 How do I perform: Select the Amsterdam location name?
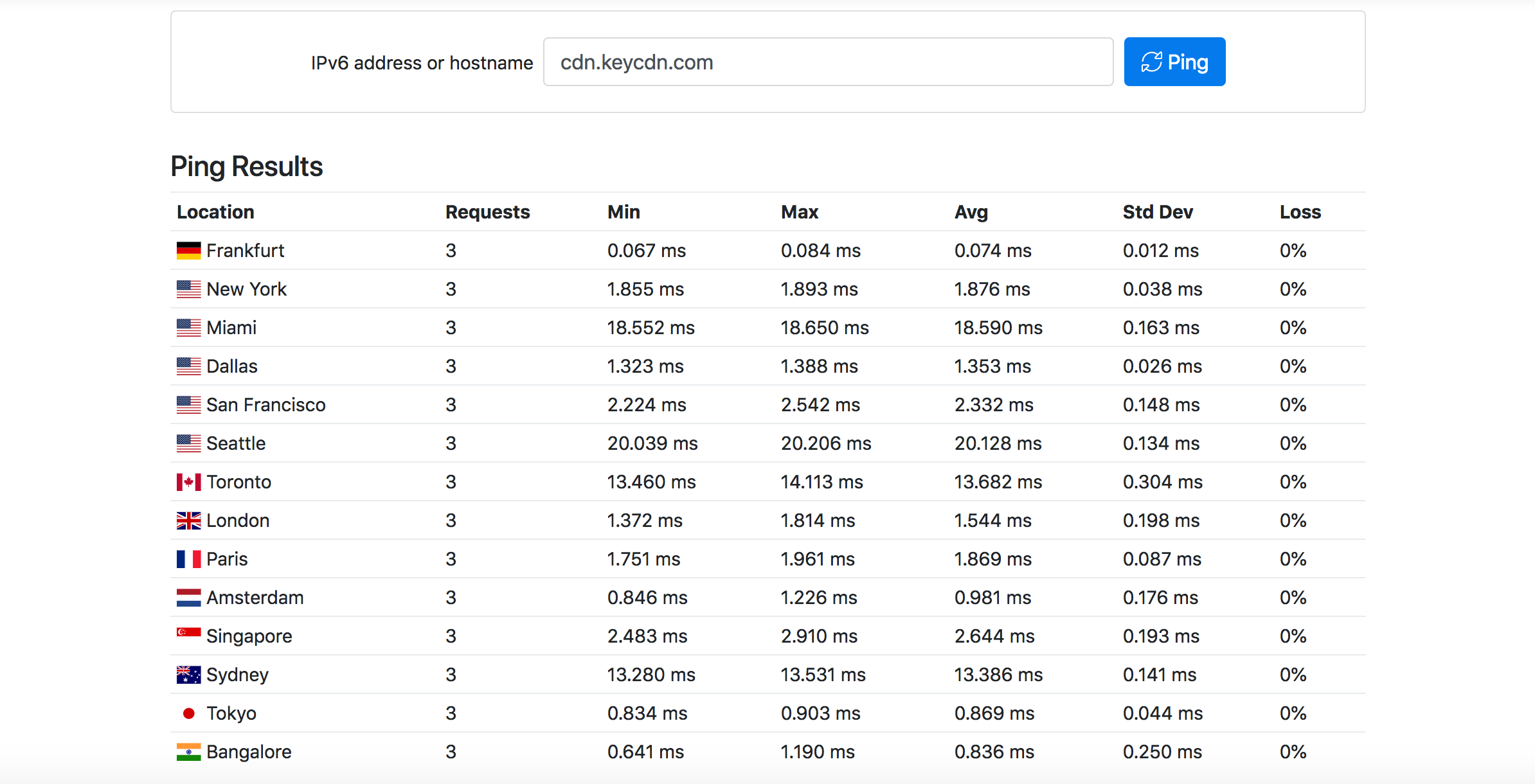(255, 598)
